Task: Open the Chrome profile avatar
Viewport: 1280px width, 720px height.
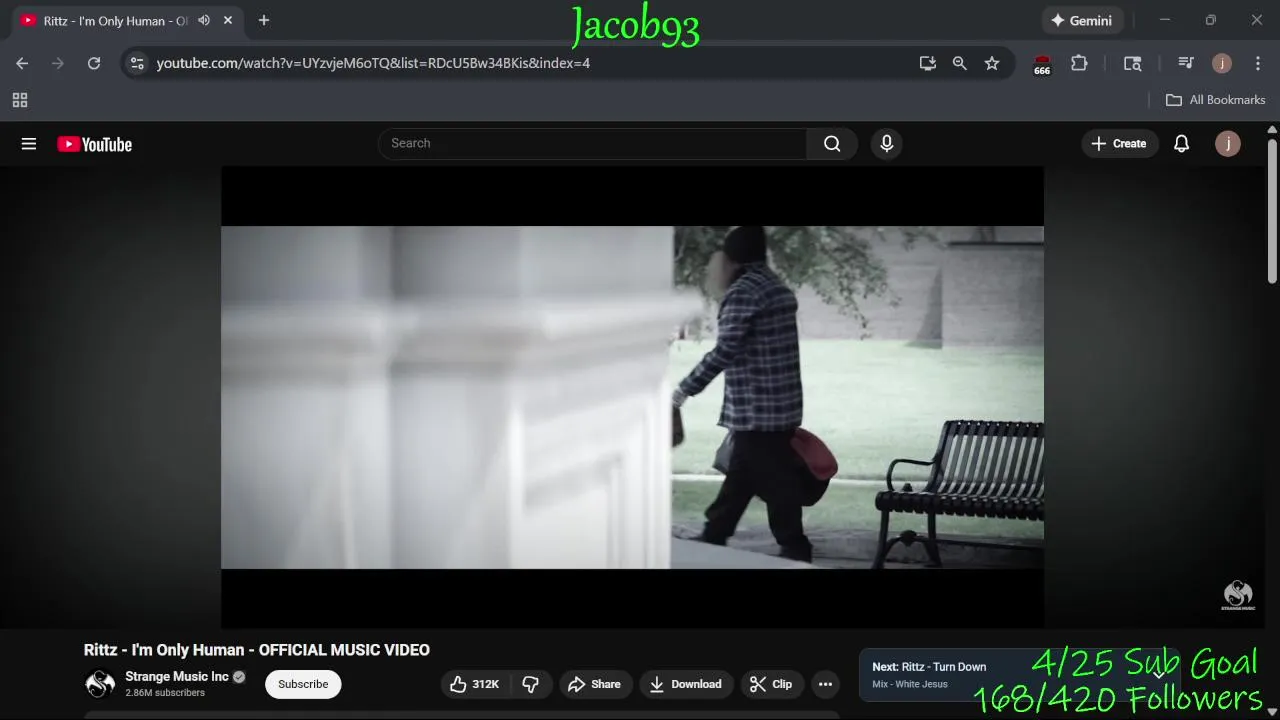Action: pyautogui.click(x=1222, y=63)
